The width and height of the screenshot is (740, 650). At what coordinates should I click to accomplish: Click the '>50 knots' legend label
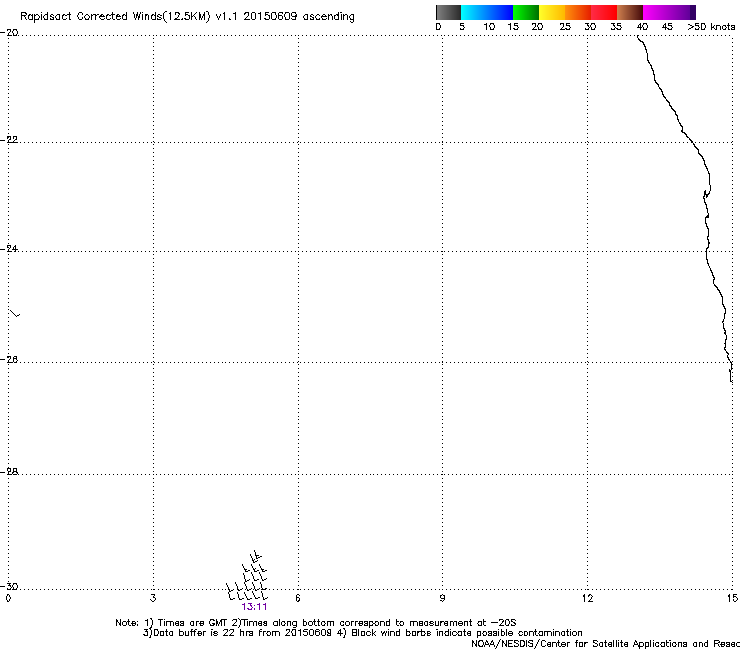click(711, 27)
